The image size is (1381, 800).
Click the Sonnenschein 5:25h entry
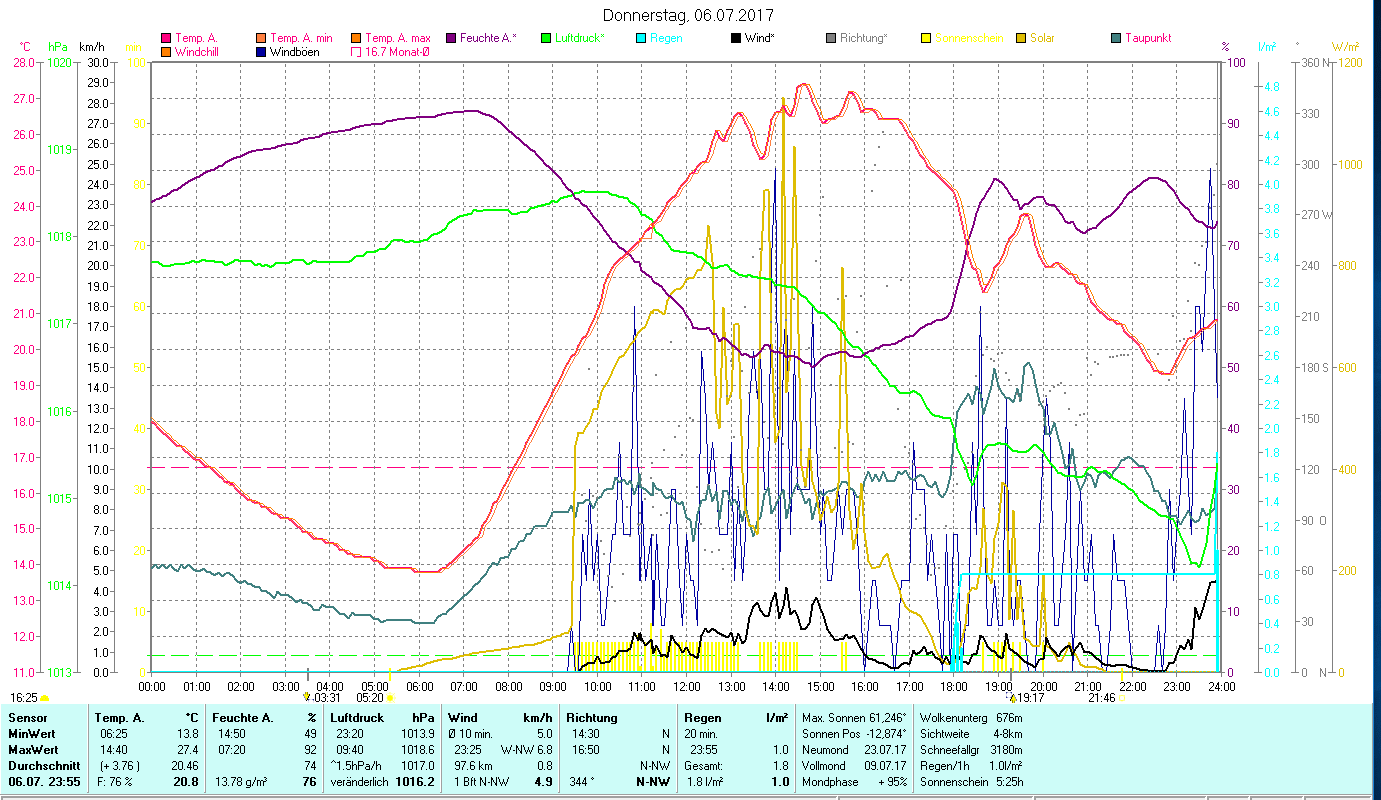click(970, 782)
